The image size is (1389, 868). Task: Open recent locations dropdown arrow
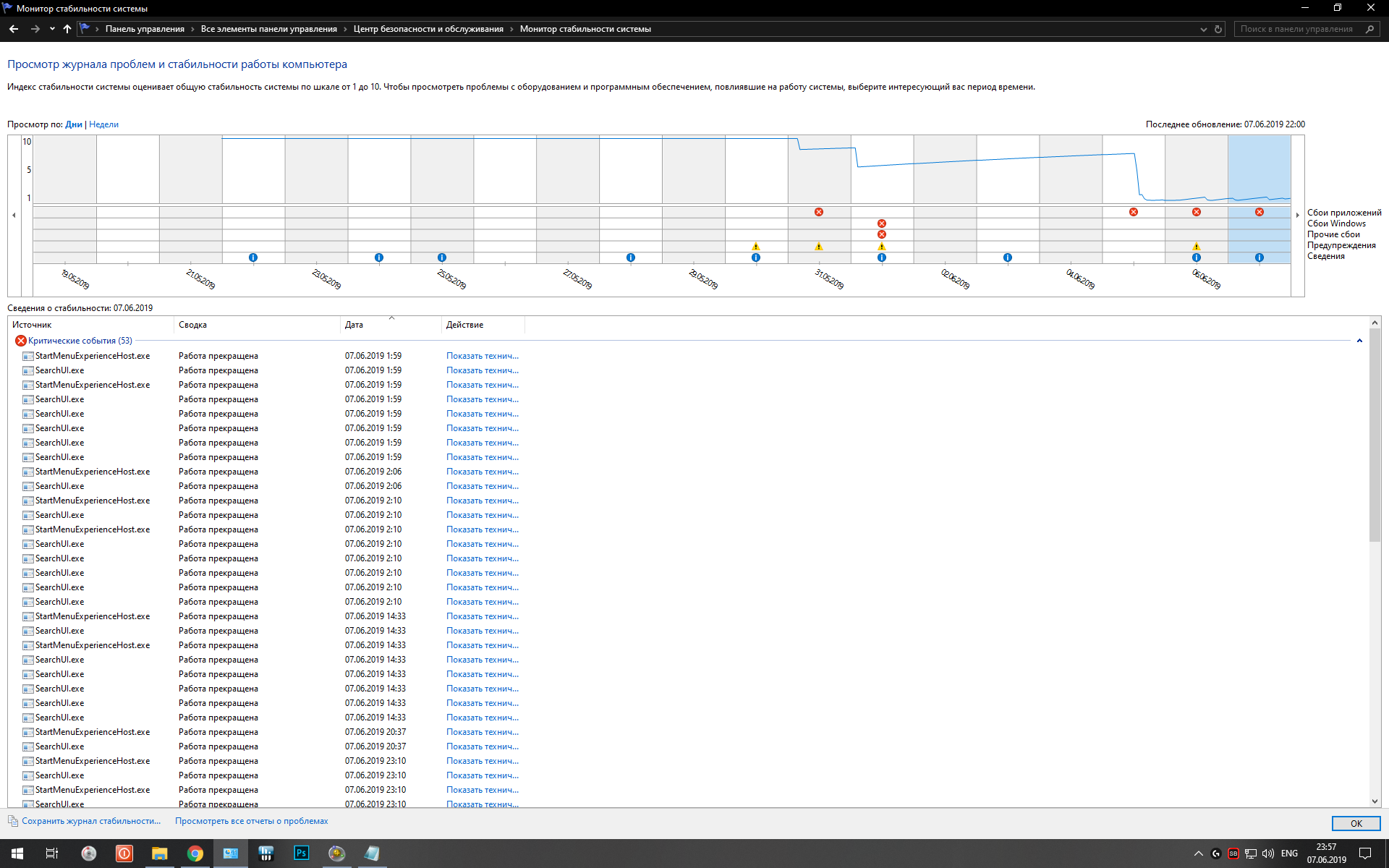[x=52, y=29]
